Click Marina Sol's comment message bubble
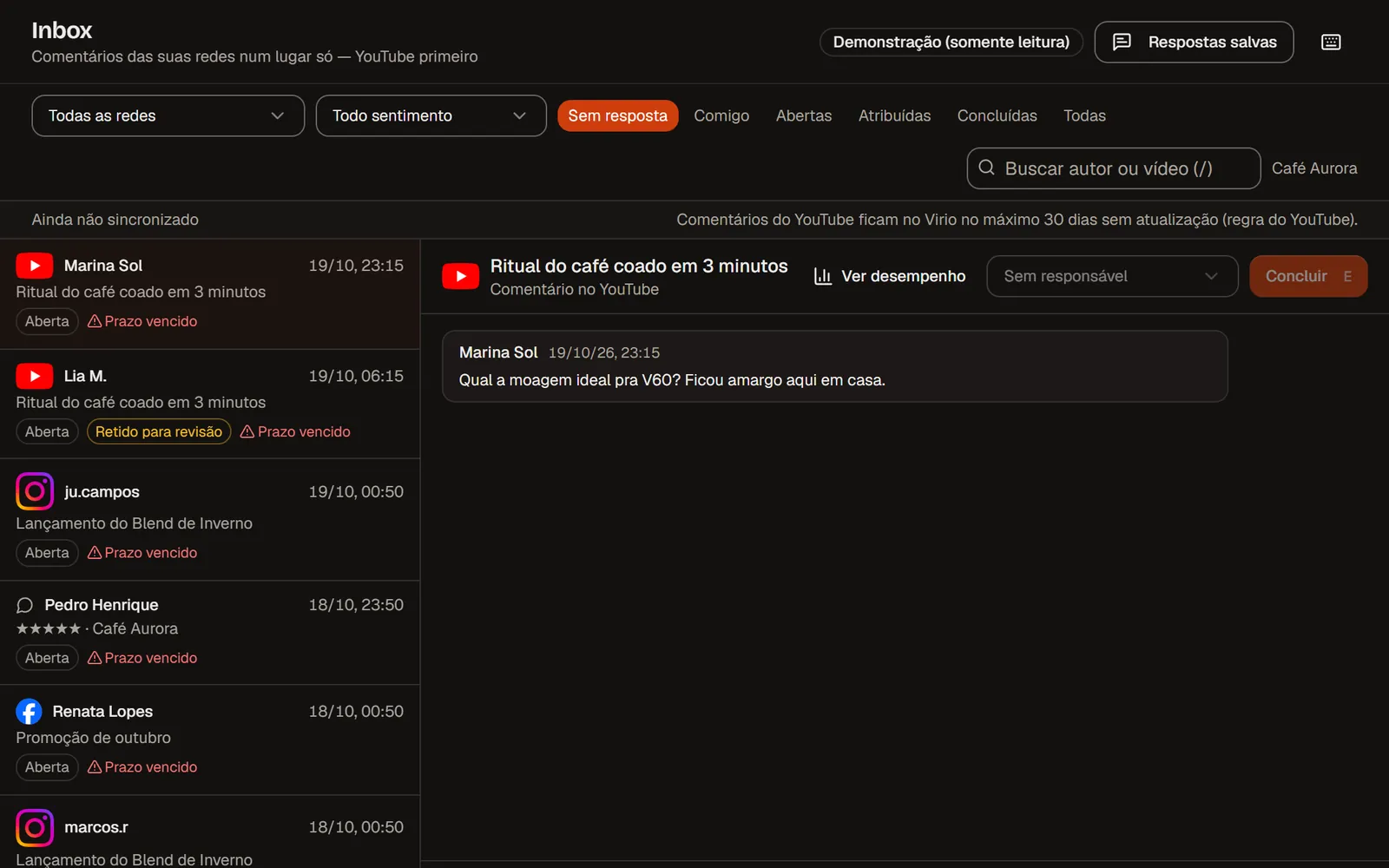Image resolution: width=1389 pixels, height=868 pixels. (834, 366)
